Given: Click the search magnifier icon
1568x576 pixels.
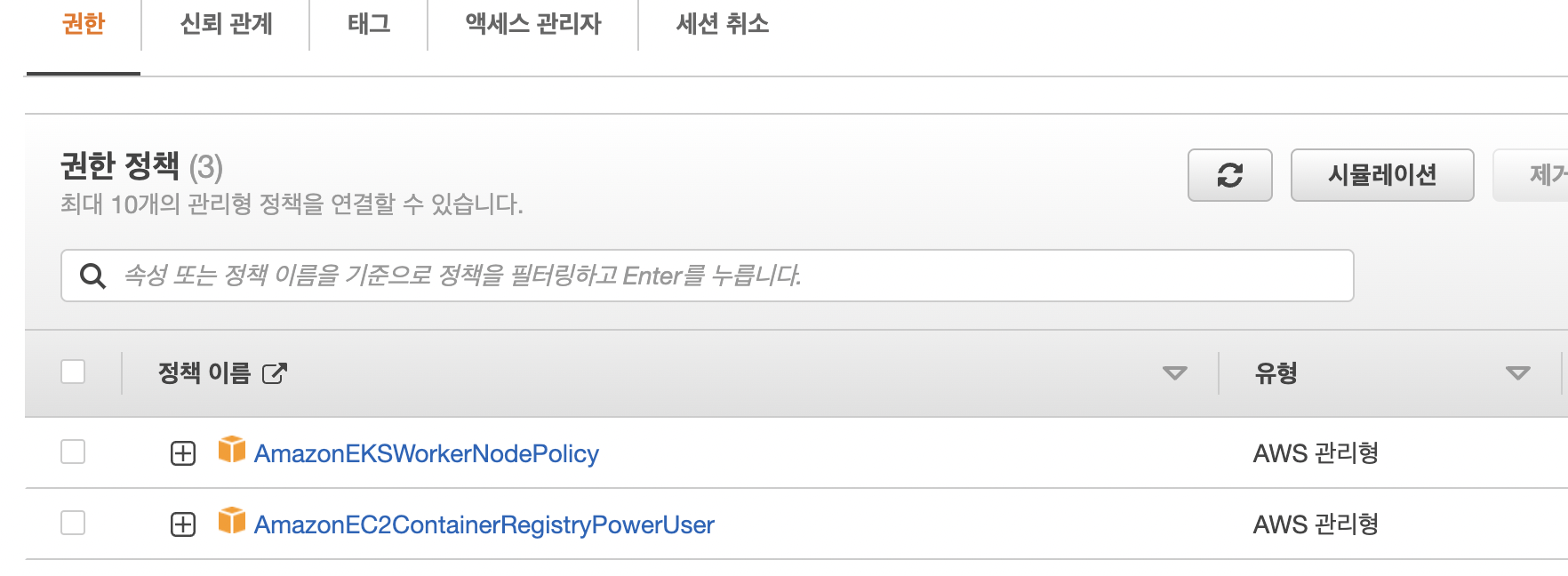Looking at the screenshot, I should [92, 276].
